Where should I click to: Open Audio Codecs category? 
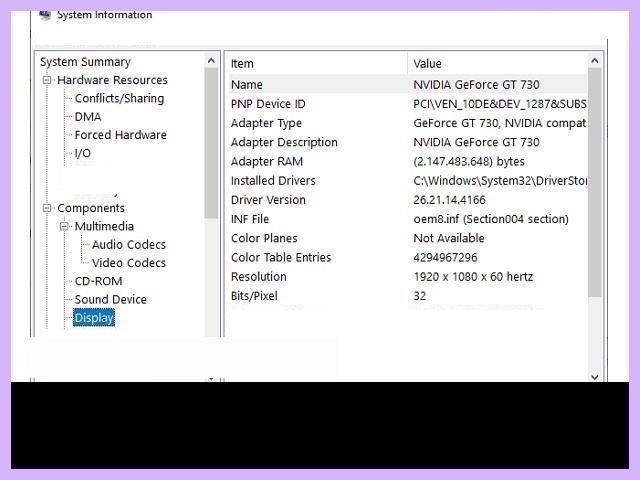(129, 244)
